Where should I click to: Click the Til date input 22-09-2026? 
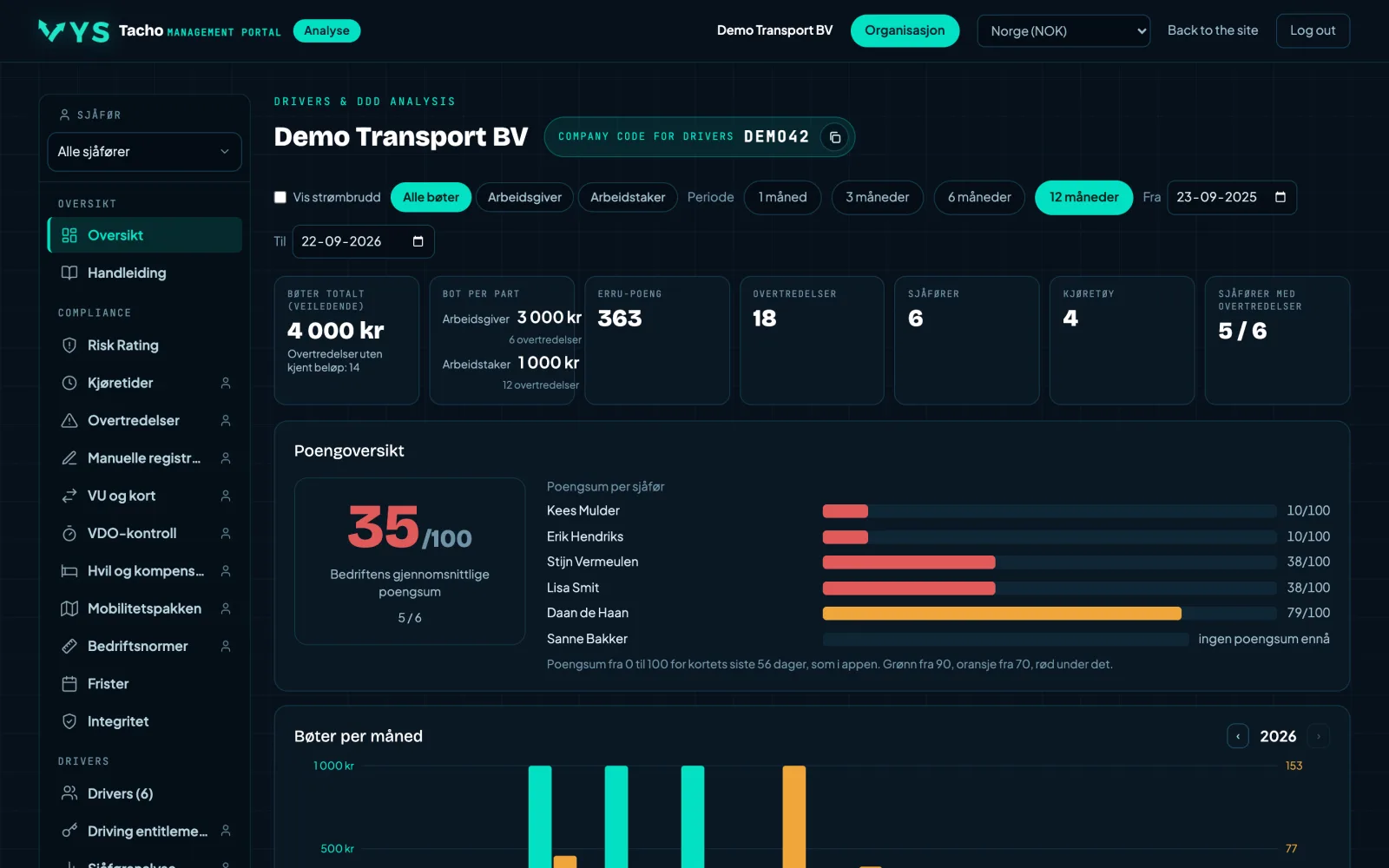[x=363, y=241]
